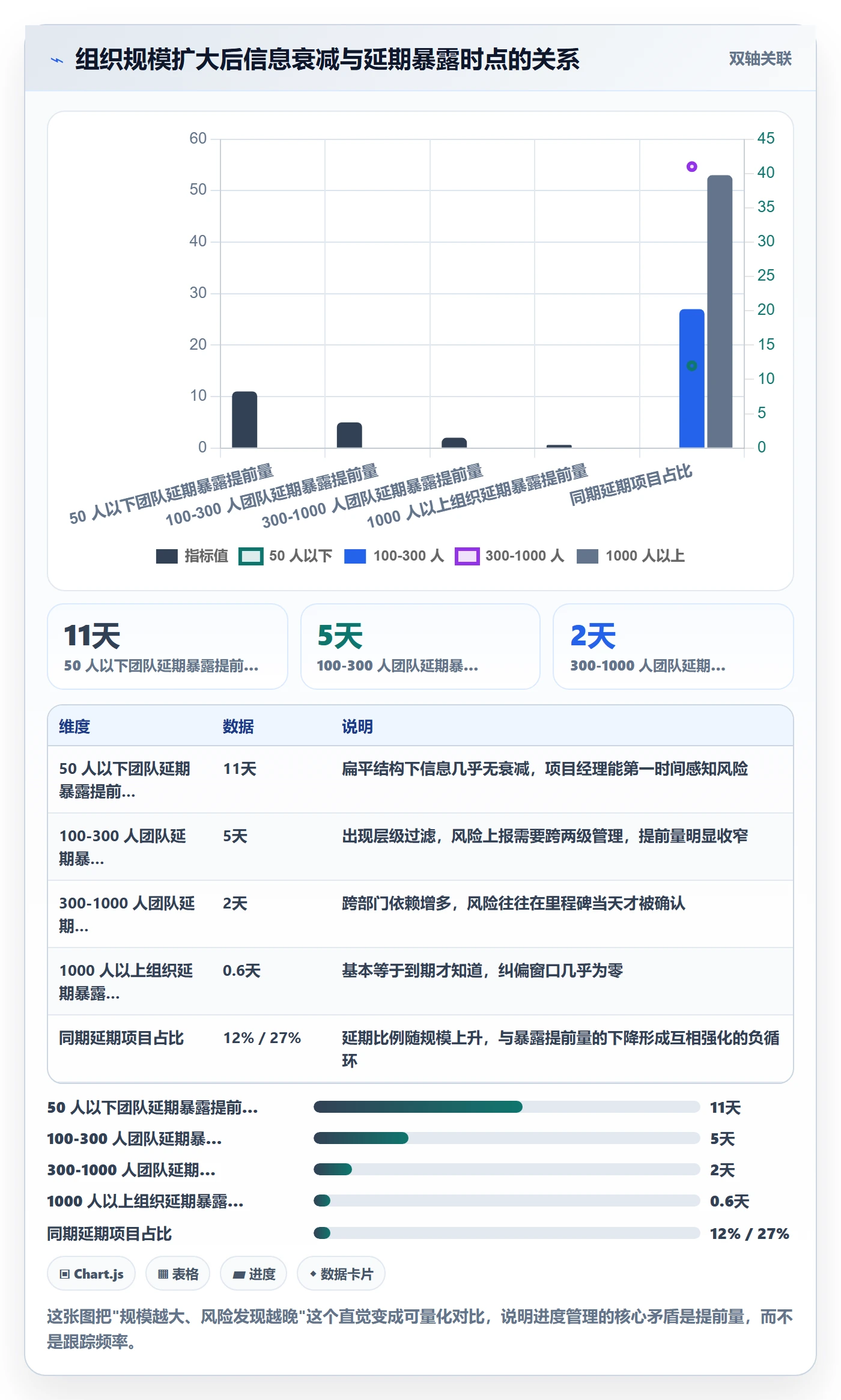Open the 2天 data card

tap(673, 647)
